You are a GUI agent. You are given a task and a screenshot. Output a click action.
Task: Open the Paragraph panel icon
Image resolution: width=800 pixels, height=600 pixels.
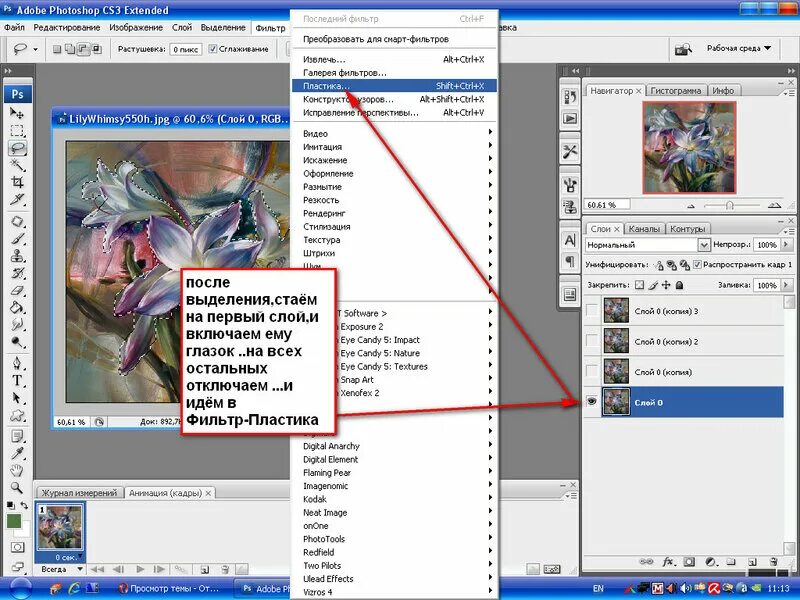[x=570, y=262]
